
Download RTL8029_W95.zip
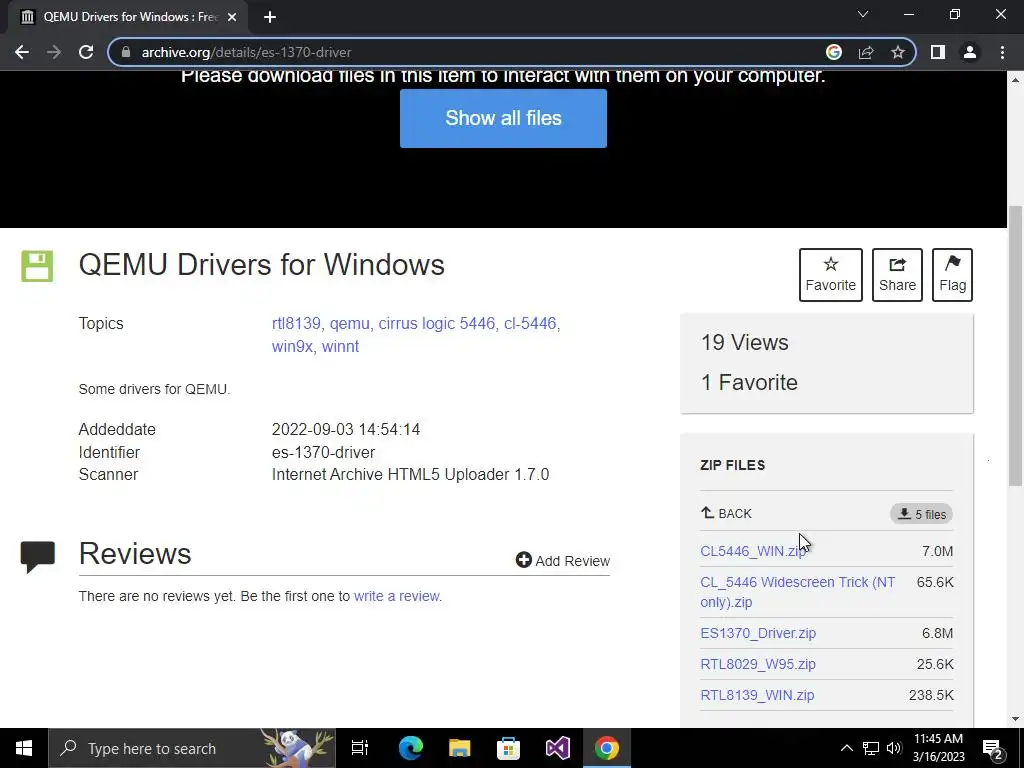tap(758, 664)
